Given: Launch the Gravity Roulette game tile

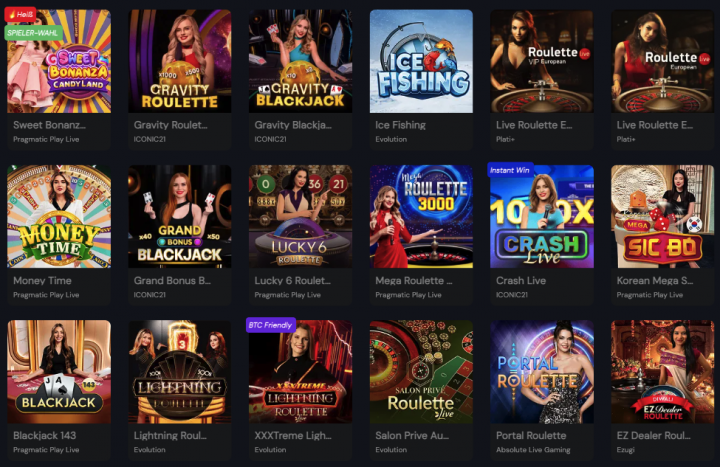Looking at the screenshot, I should click(x=180, y=61).
